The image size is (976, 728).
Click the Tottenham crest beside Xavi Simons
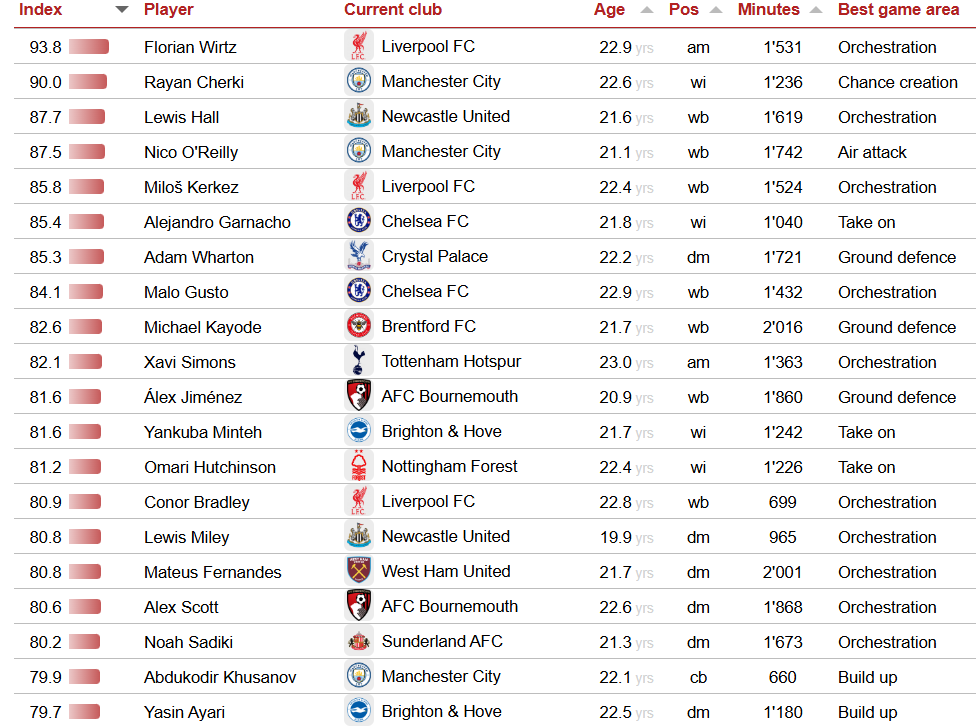[359, 361]
